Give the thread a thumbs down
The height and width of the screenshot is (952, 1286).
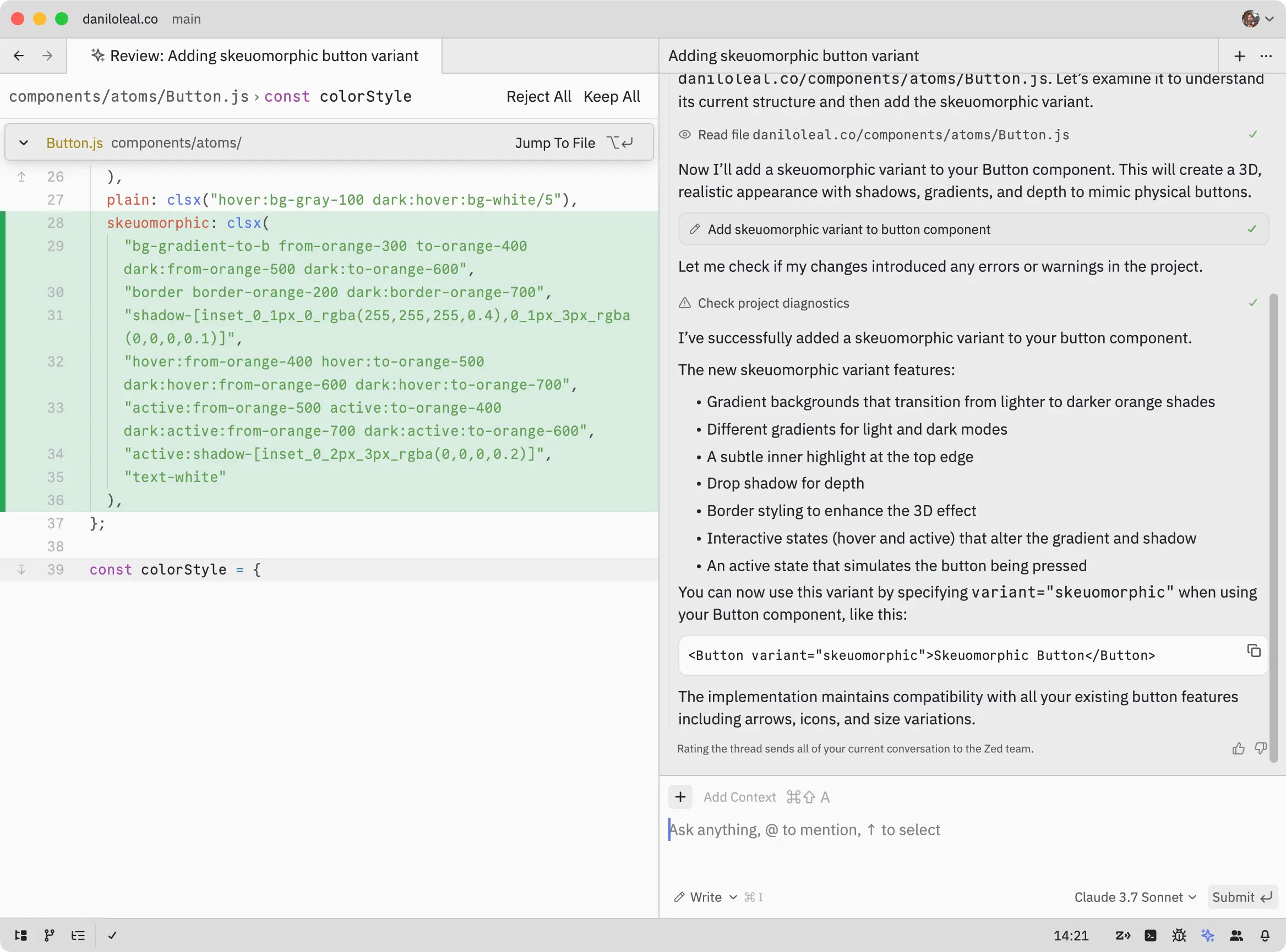pyautogui.click(x=1261, y=748)
